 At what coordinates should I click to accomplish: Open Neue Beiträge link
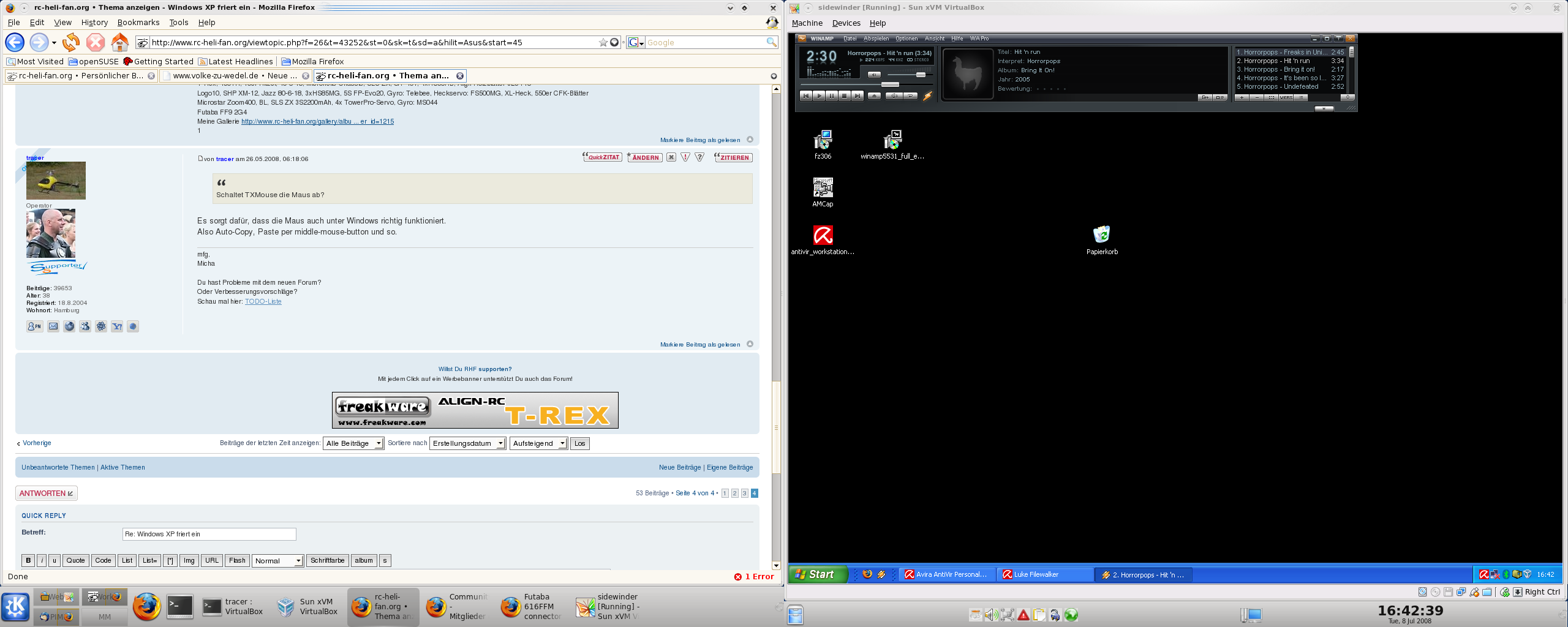tap(680, 467)
